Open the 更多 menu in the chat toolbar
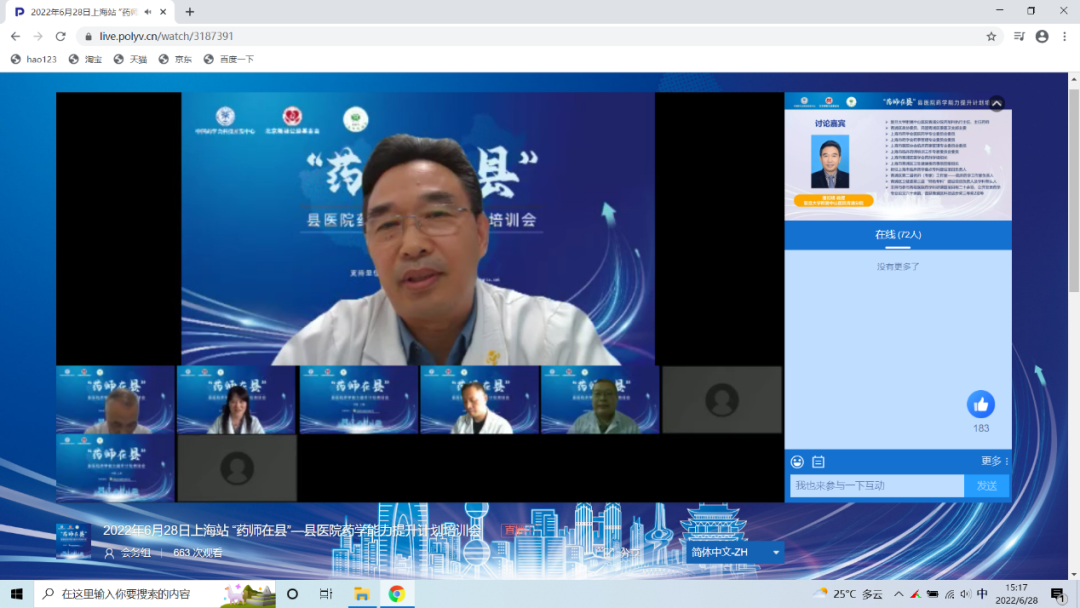 pos(994,461)
